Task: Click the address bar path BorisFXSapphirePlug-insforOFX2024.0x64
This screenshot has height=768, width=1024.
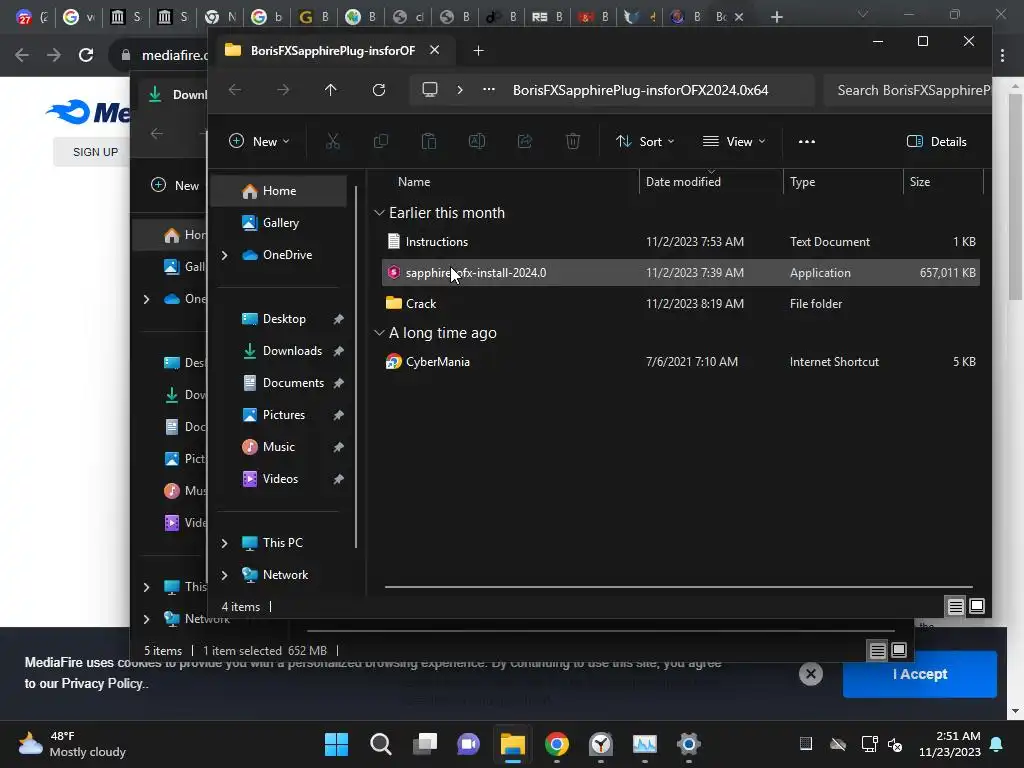Action: [640, 90]
